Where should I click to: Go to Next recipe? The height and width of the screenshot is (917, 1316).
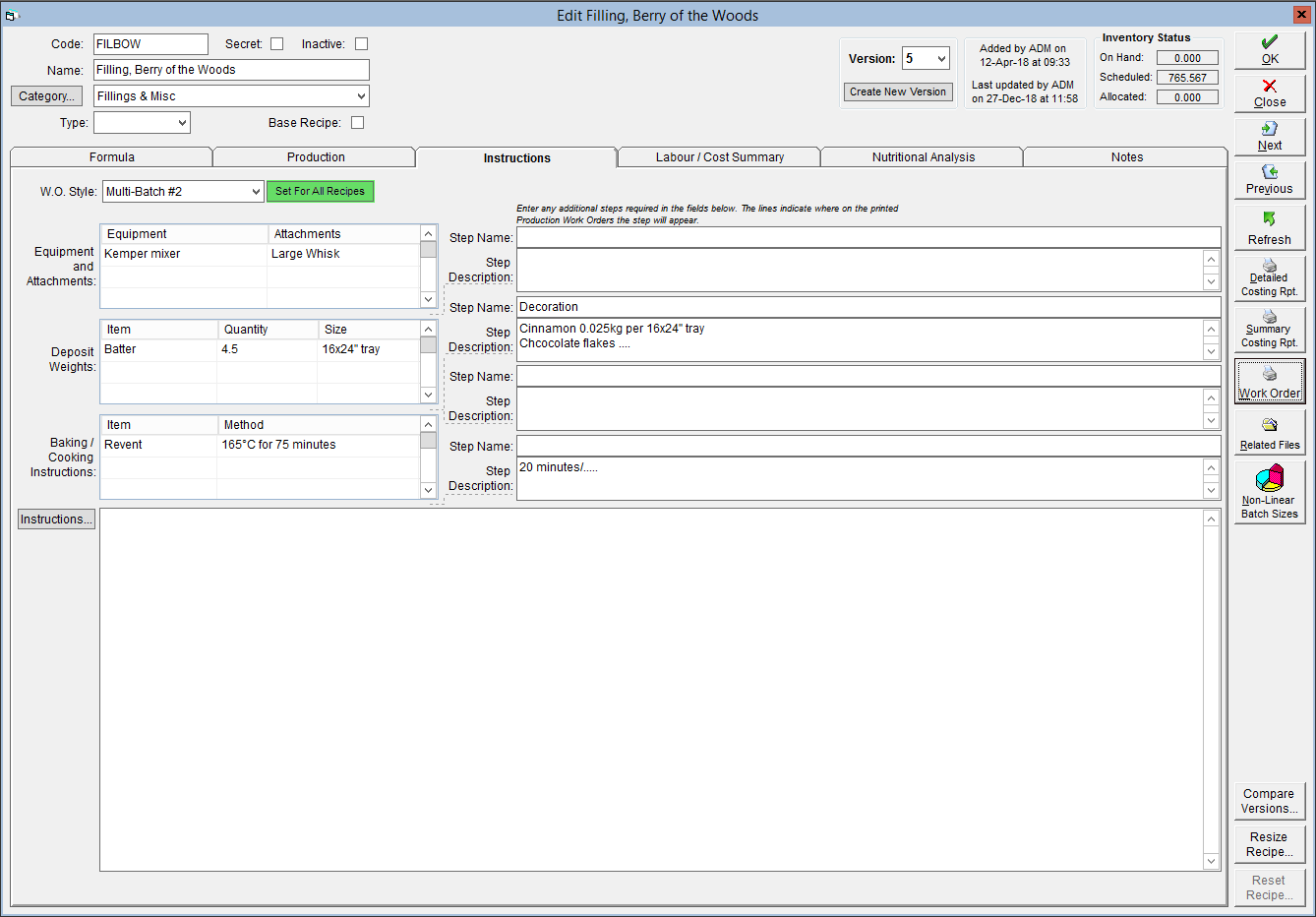point(1270,137)
